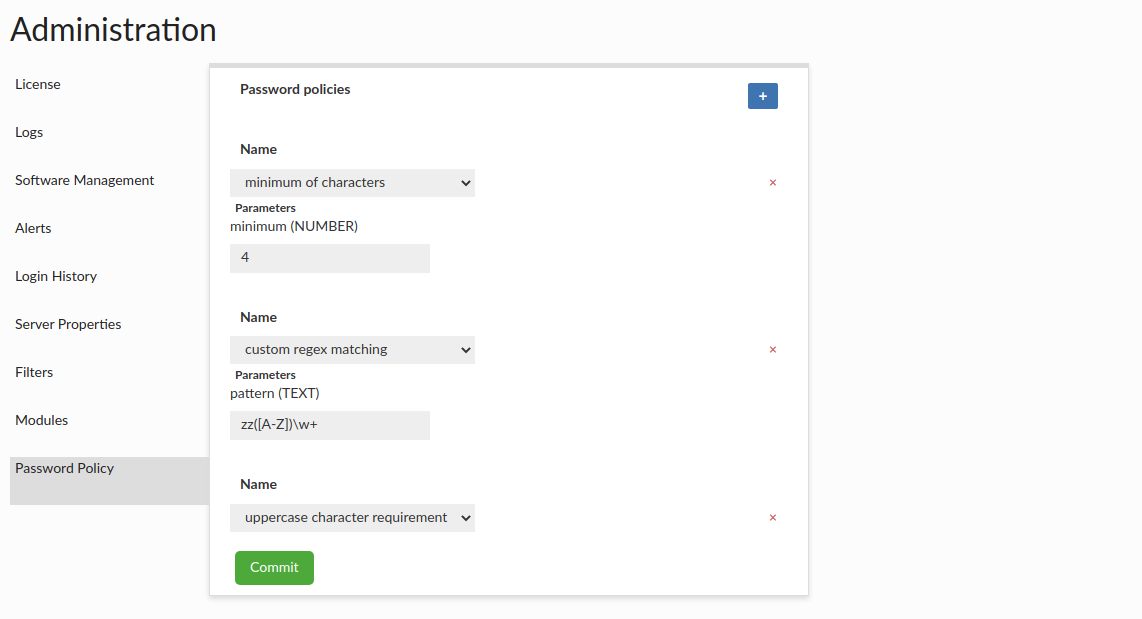Open the uppercase character requirement dropdown

point(352,518)
